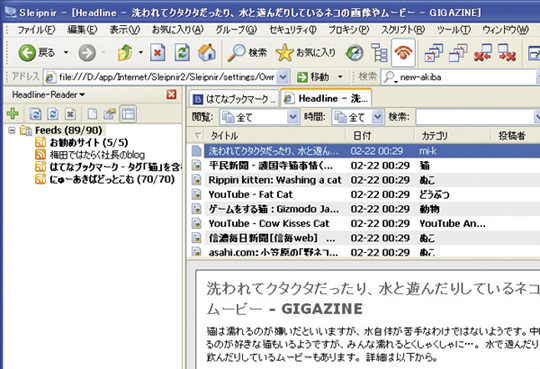Click the green Back button
This screenshot has height=369, width=540.
(37, 53)
